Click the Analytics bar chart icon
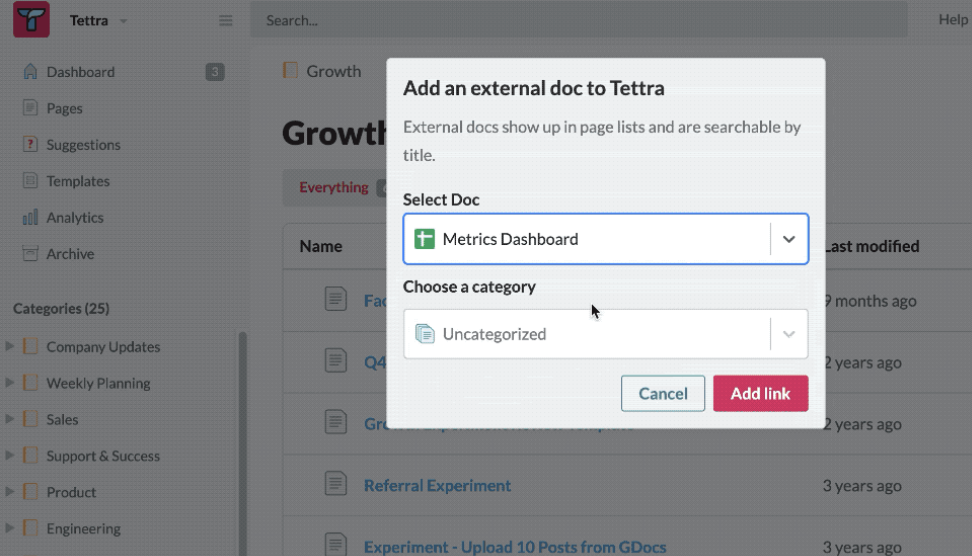The image size is (972, 556). click(30, 217)
